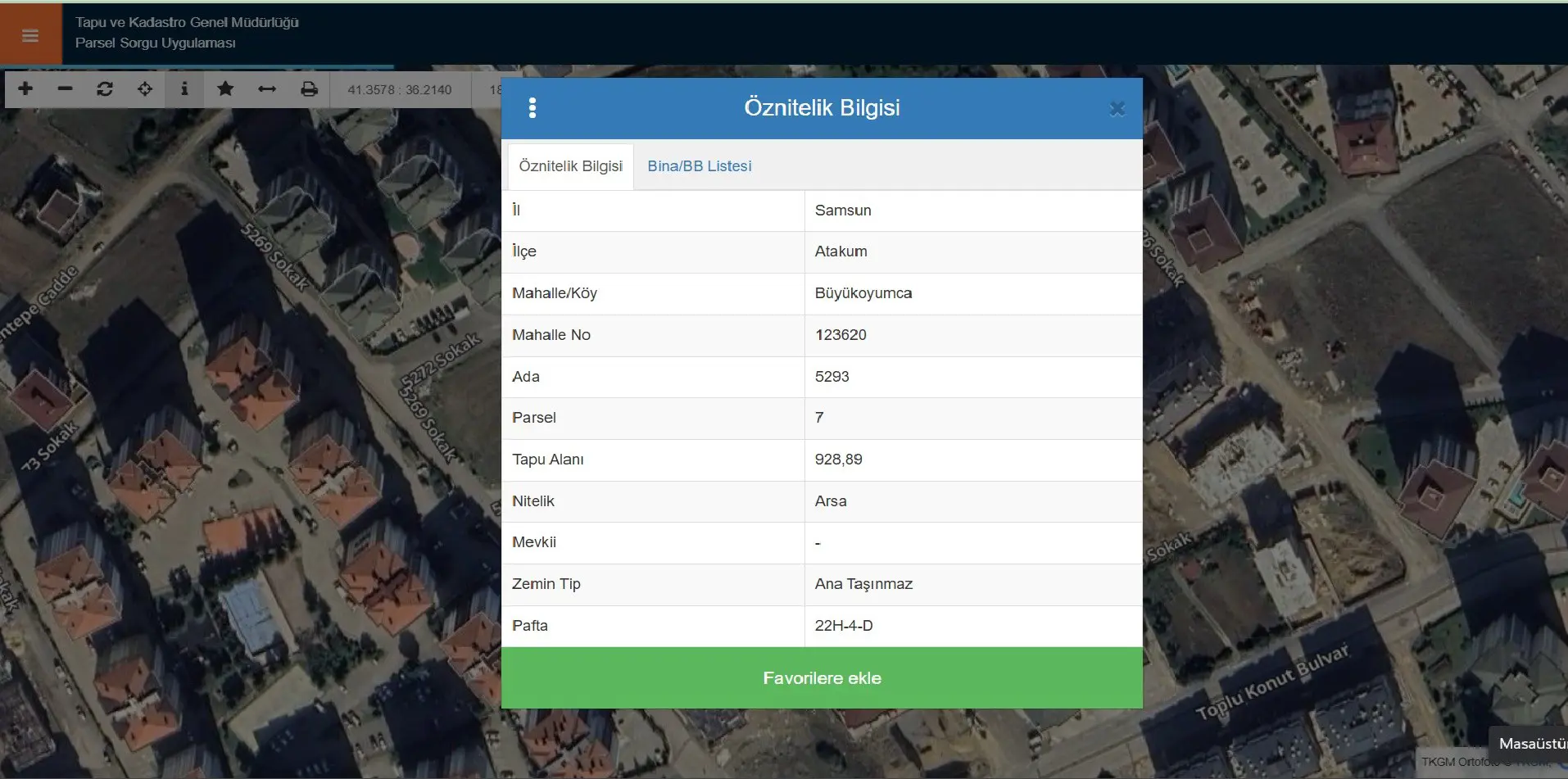Activate the locate crosshair tool
This screenshot has width=1568, height=779.
pos(145,88)
